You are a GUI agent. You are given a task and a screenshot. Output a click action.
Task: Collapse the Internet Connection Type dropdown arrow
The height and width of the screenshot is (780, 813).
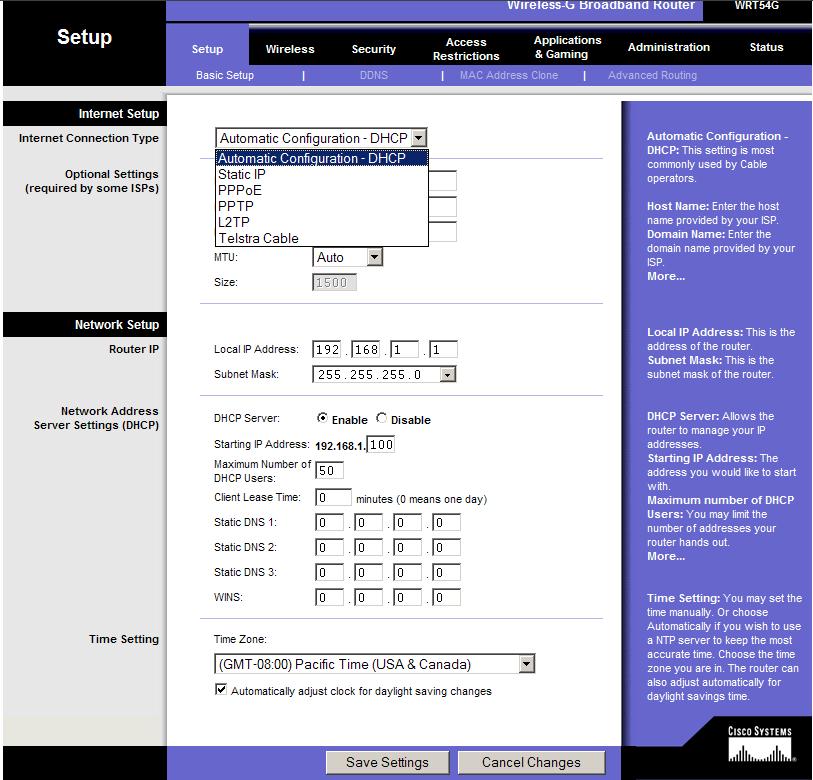click(419, 138)
